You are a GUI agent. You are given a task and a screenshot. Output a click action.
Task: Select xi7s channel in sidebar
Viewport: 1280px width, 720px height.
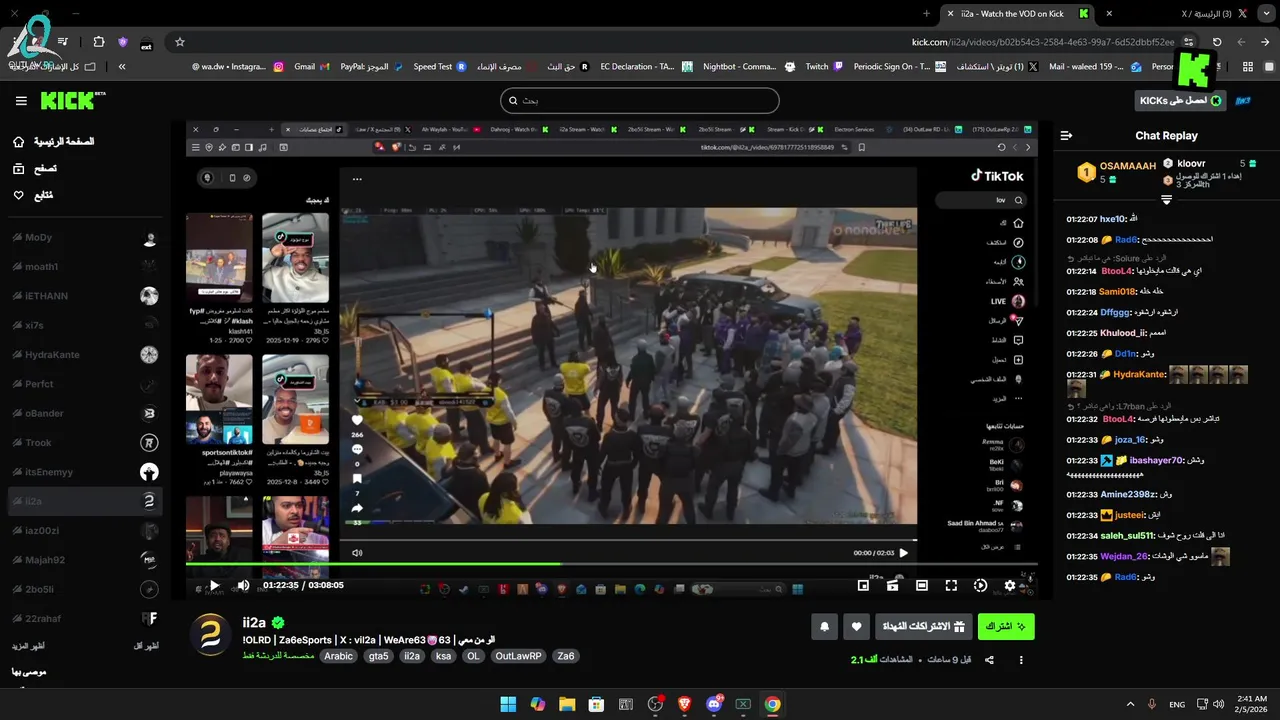(x=85, y=325)
